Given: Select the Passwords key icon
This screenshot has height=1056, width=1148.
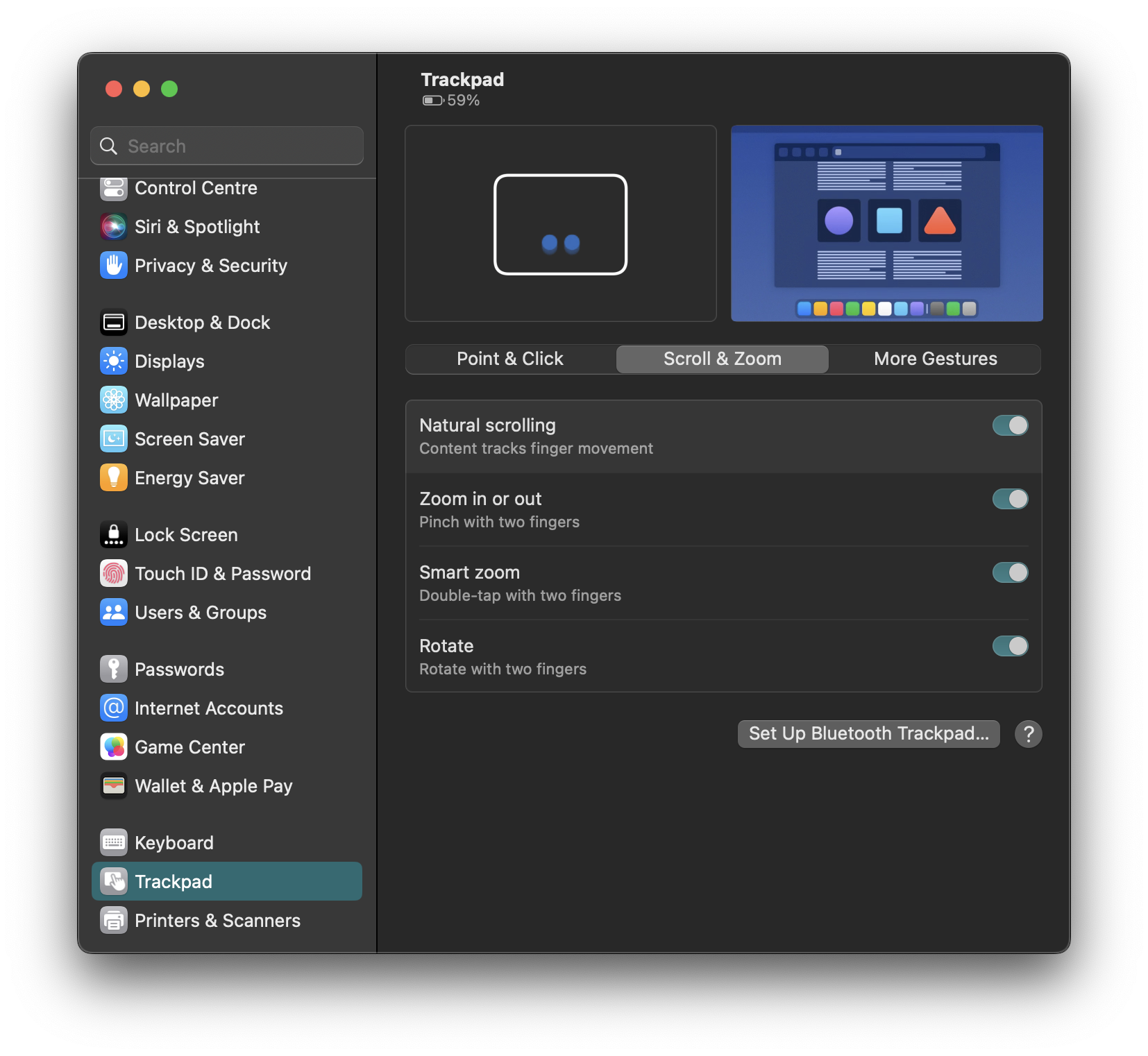Looking at the screenshot, I should [x=114, y=670].
